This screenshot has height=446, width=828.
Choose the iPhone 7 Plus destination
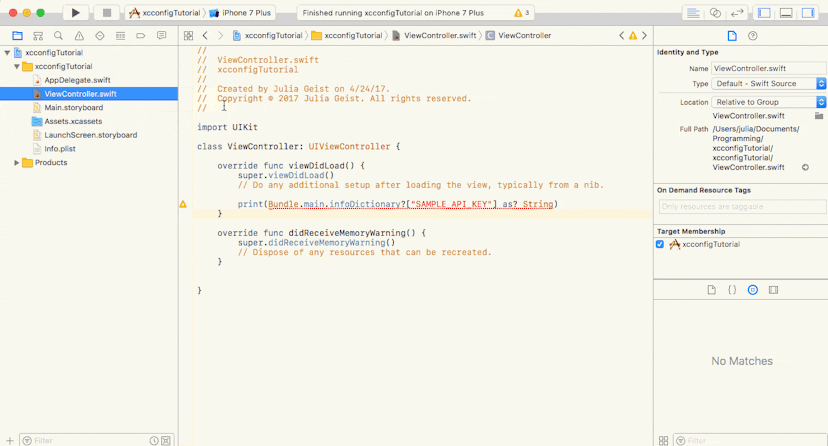click(240, 13)
